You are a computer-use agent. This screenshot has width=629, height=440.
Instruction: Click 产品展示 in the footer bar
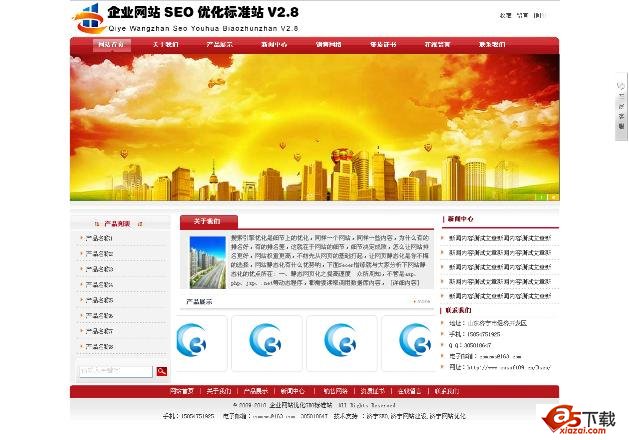[x=256, y=391]
